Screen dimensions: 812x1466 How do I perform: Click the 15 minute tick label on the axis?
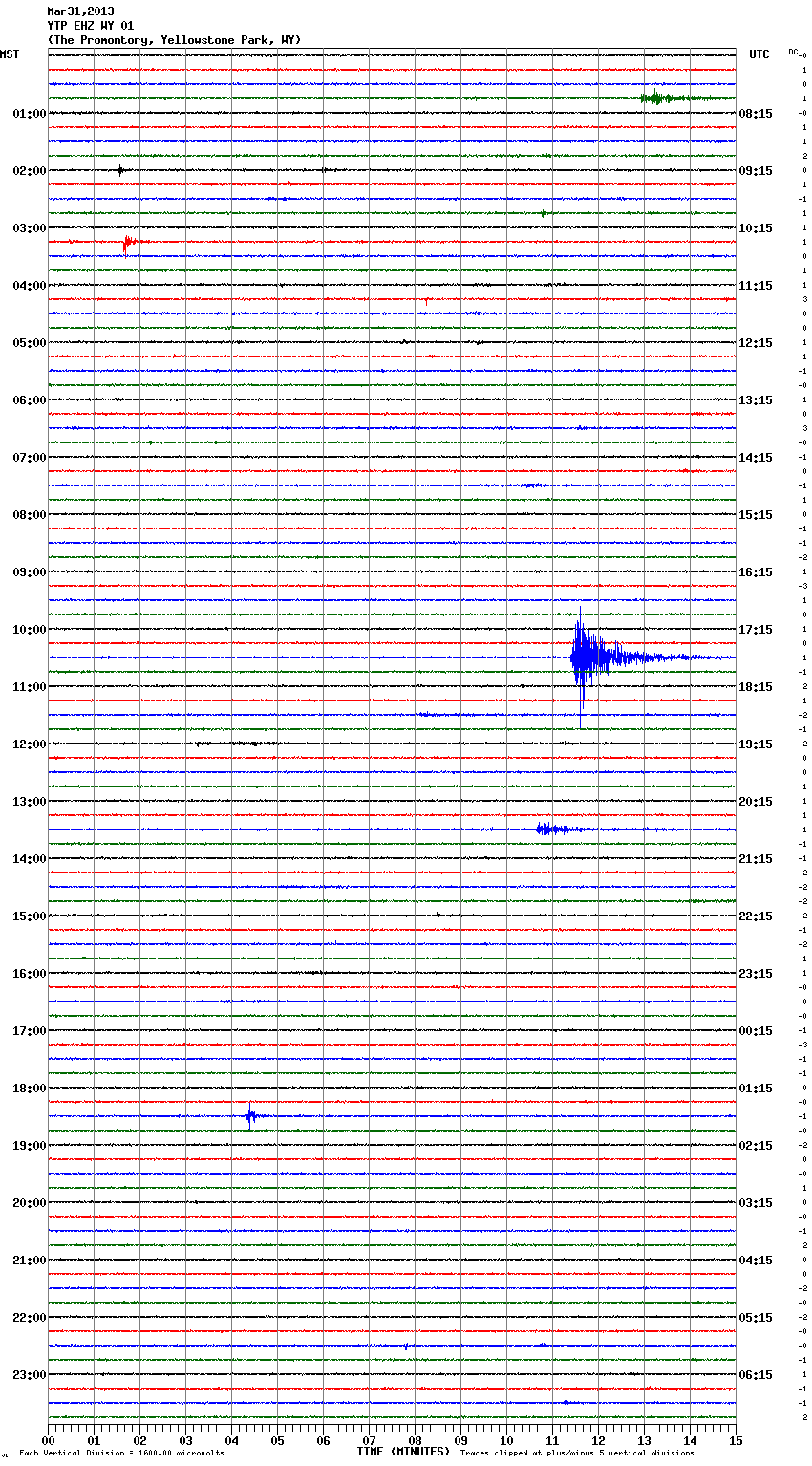coord(736,1440)
